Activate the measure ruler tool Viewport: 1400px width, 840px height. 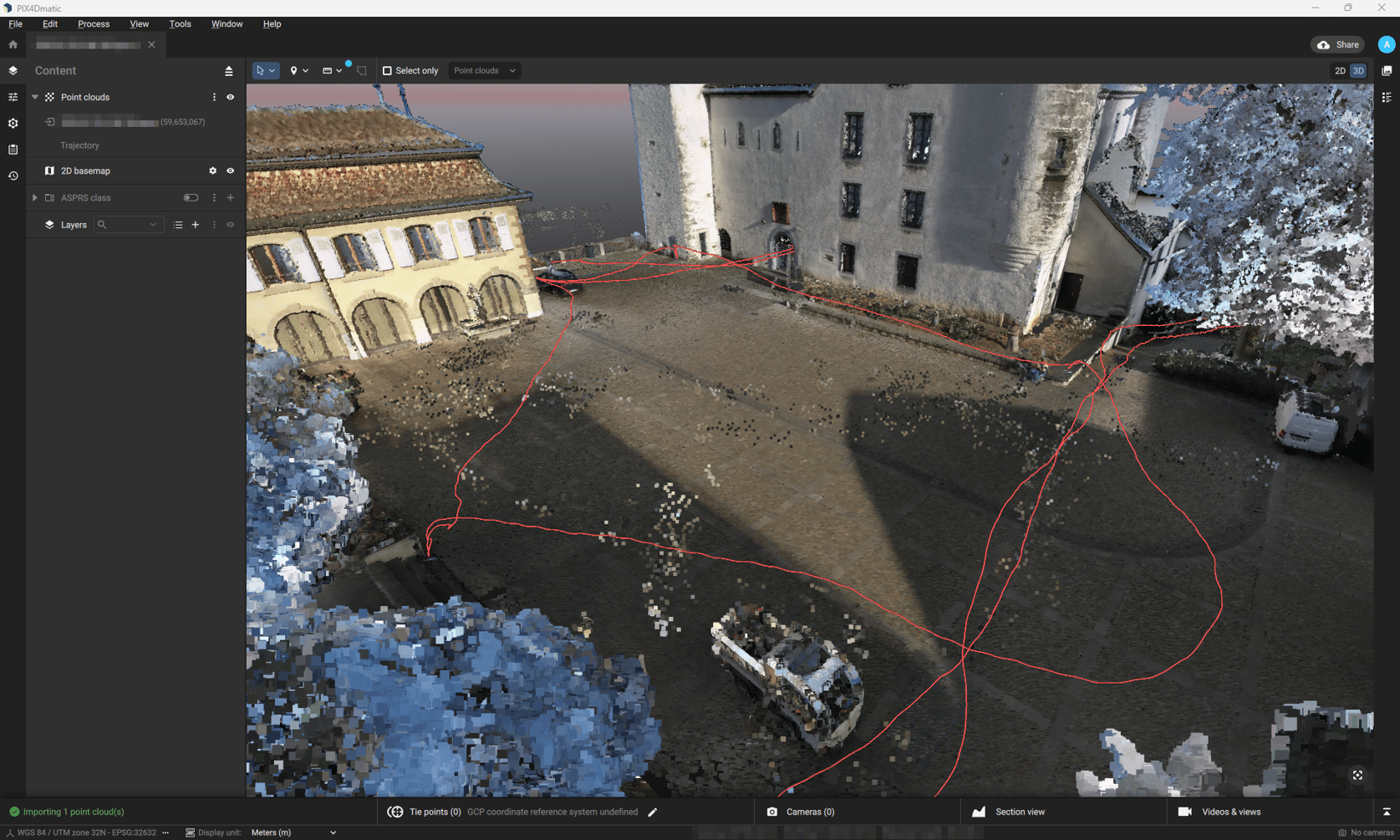328,70
